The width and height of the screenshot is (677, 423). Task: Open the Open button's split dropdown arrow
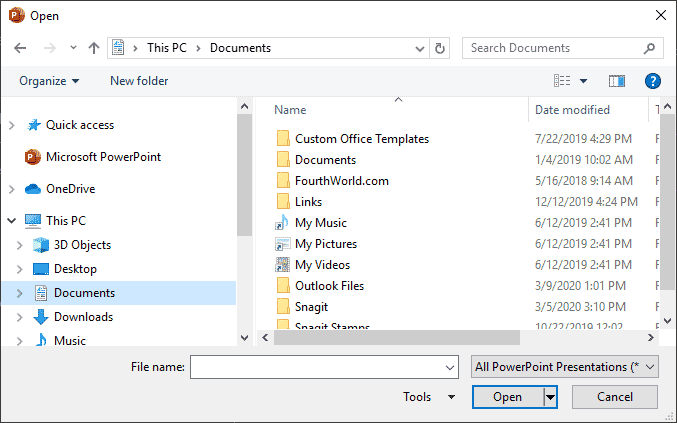pyautogui.click(x=550, y=397)
